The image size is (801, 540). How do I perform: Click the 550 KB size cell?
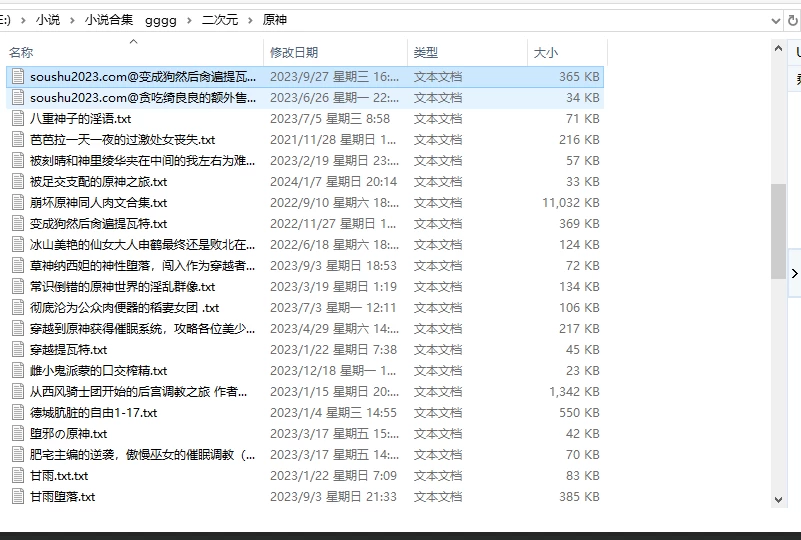click(x=579, y=413)
